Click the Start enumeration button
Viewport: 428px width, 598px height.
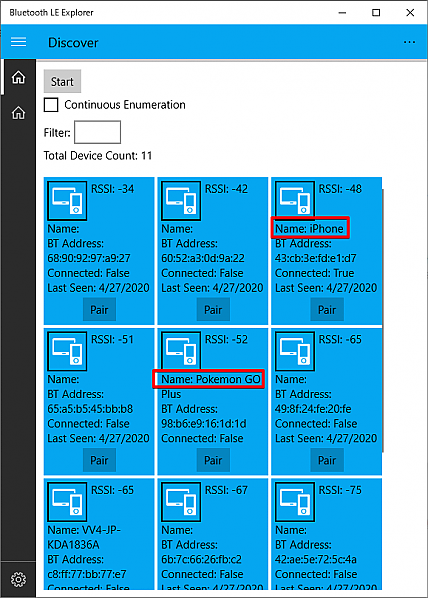tap(62, 81)
